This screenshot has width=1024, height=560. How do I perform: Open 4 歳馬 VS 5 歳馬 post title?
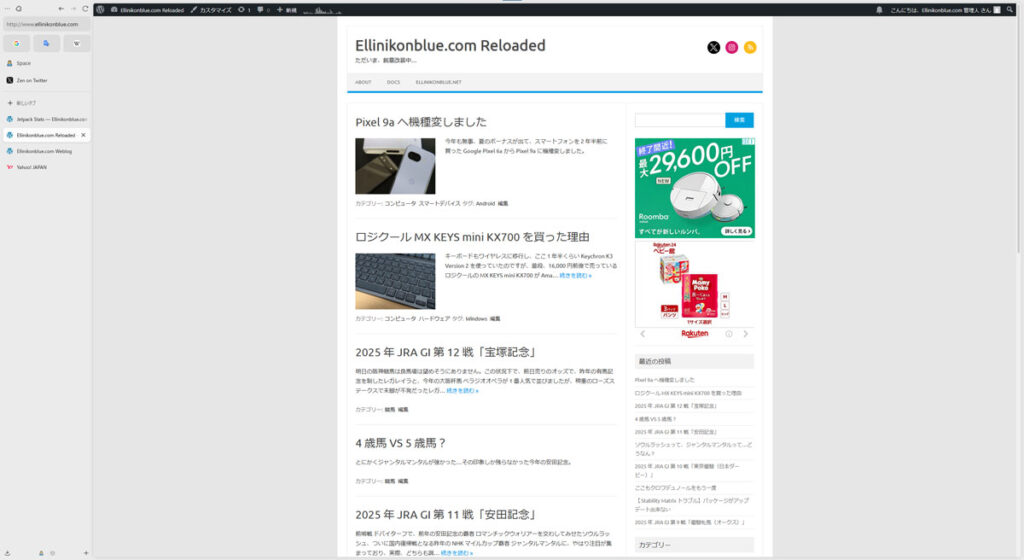tap(400, 443)
